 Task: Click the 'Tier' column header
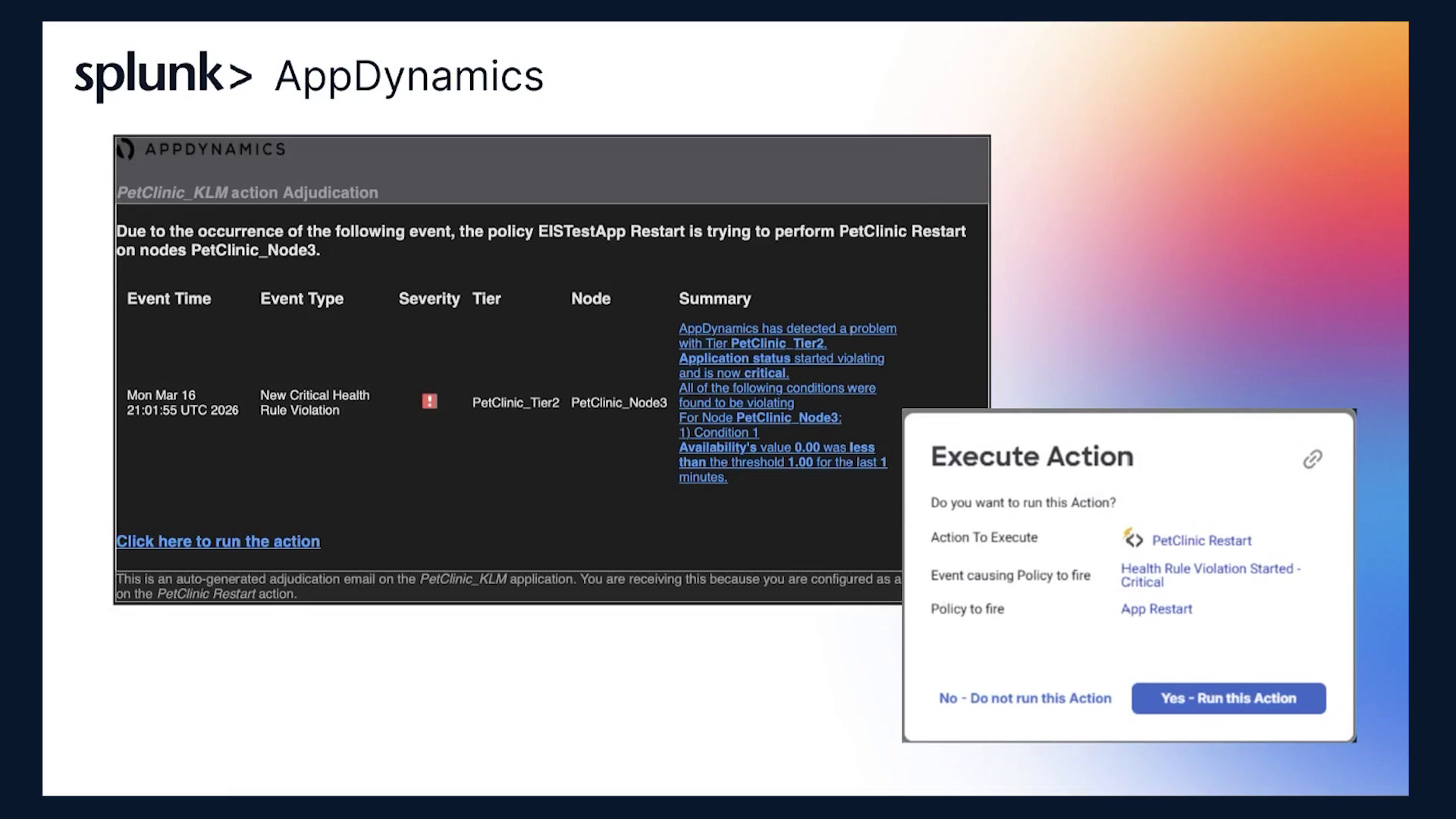coord(486,299)
